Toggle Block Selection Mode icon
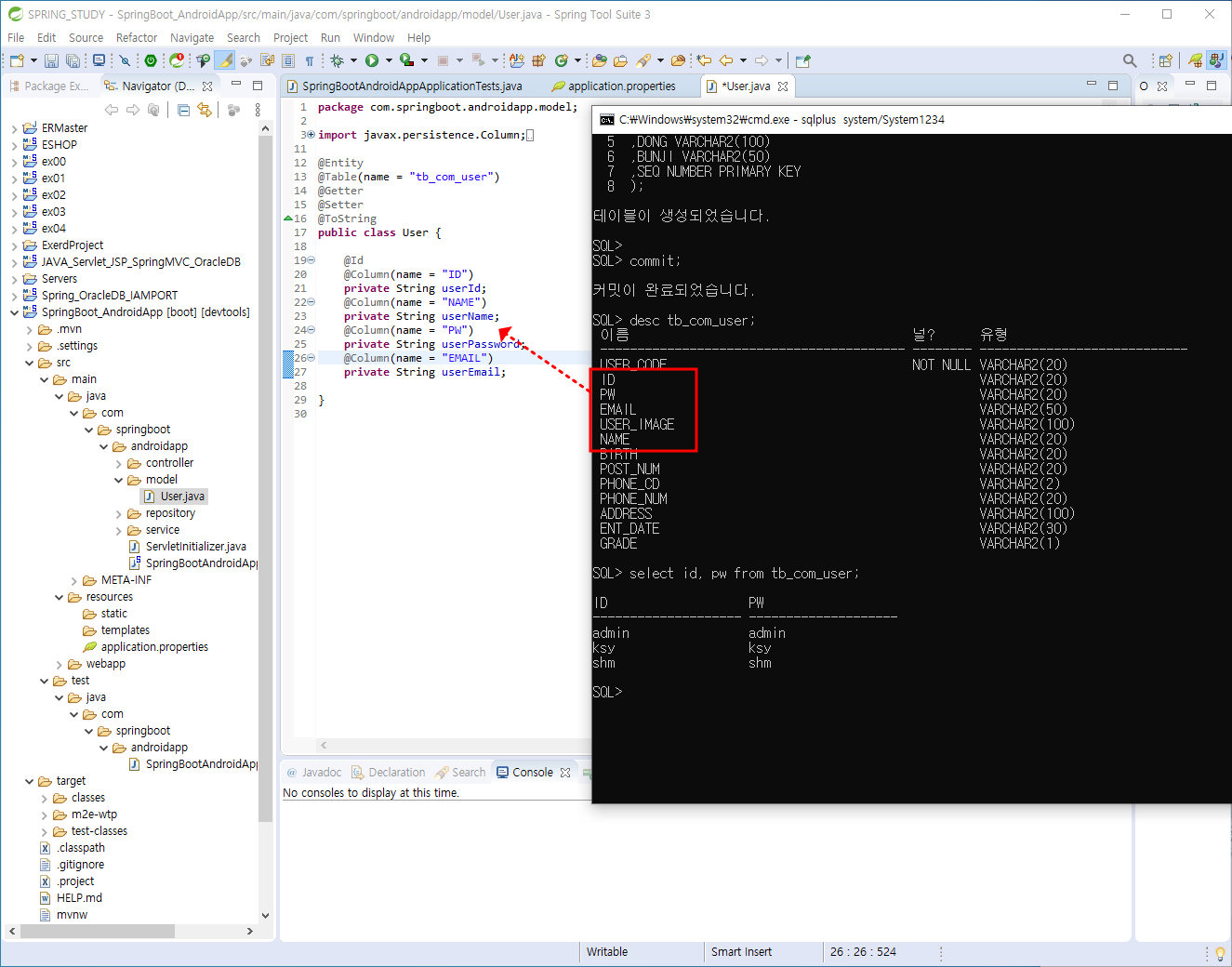Image resolution: width=1232 pixels, height=967 pixels. [x=288, y=60]
